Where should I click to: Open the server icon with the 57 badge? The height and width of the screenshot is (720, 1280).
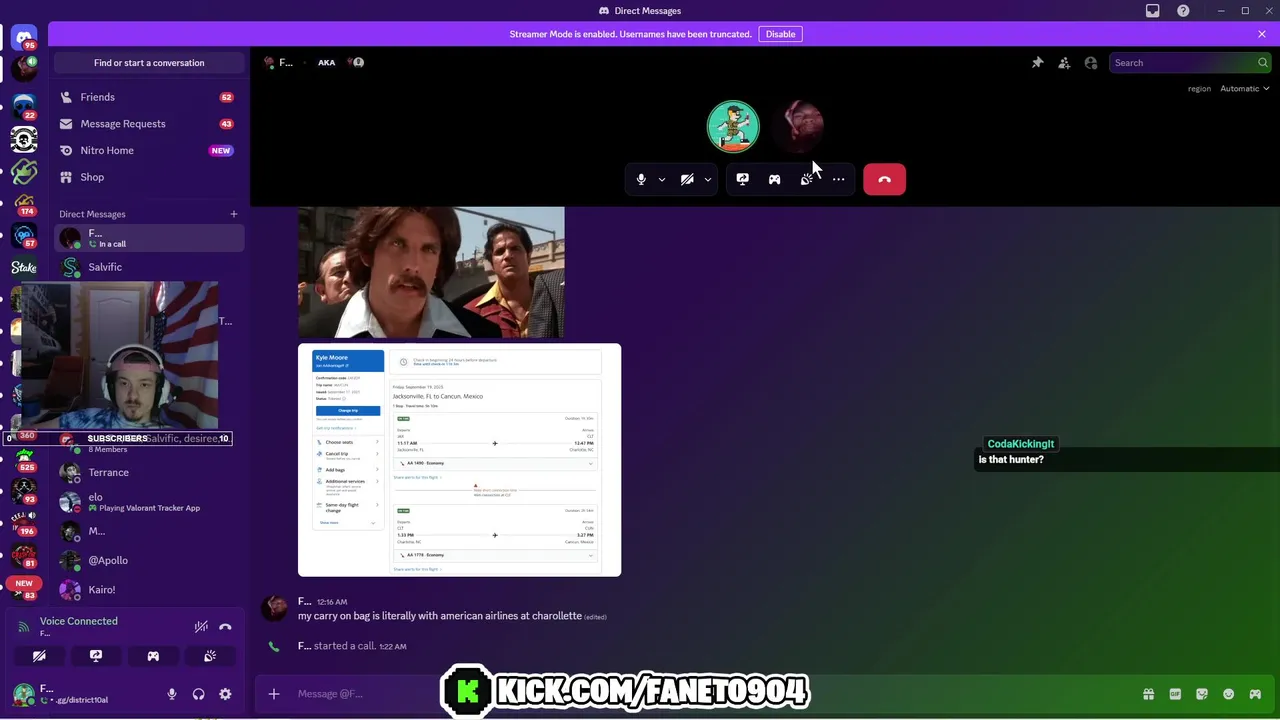click(x=24, y=236)
